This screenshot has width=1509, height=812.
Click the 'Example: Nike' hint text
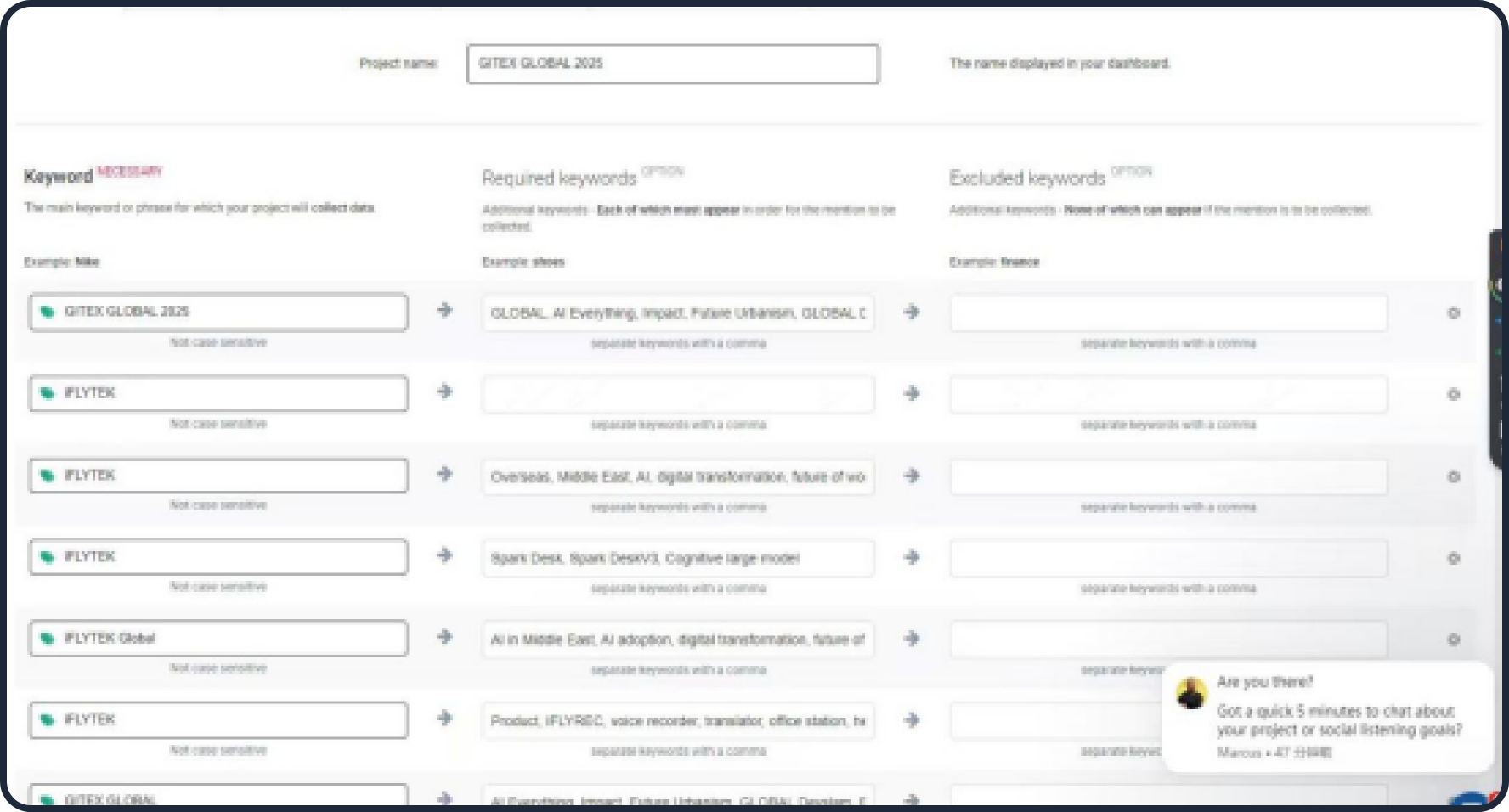pos(61,262)
